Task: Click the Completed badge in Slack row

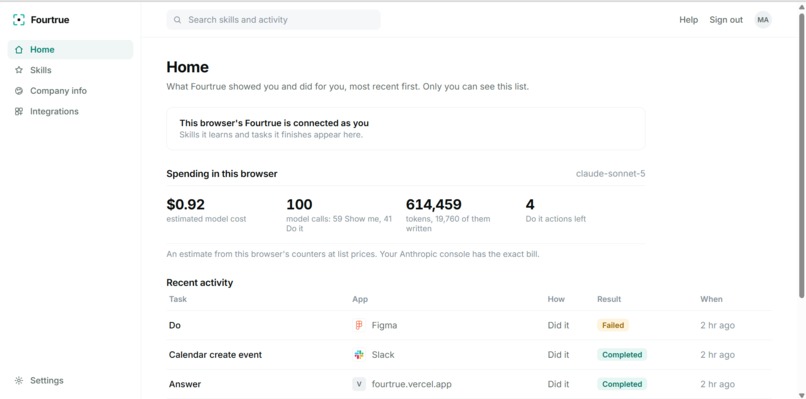Action: click(x=622, y=355)
